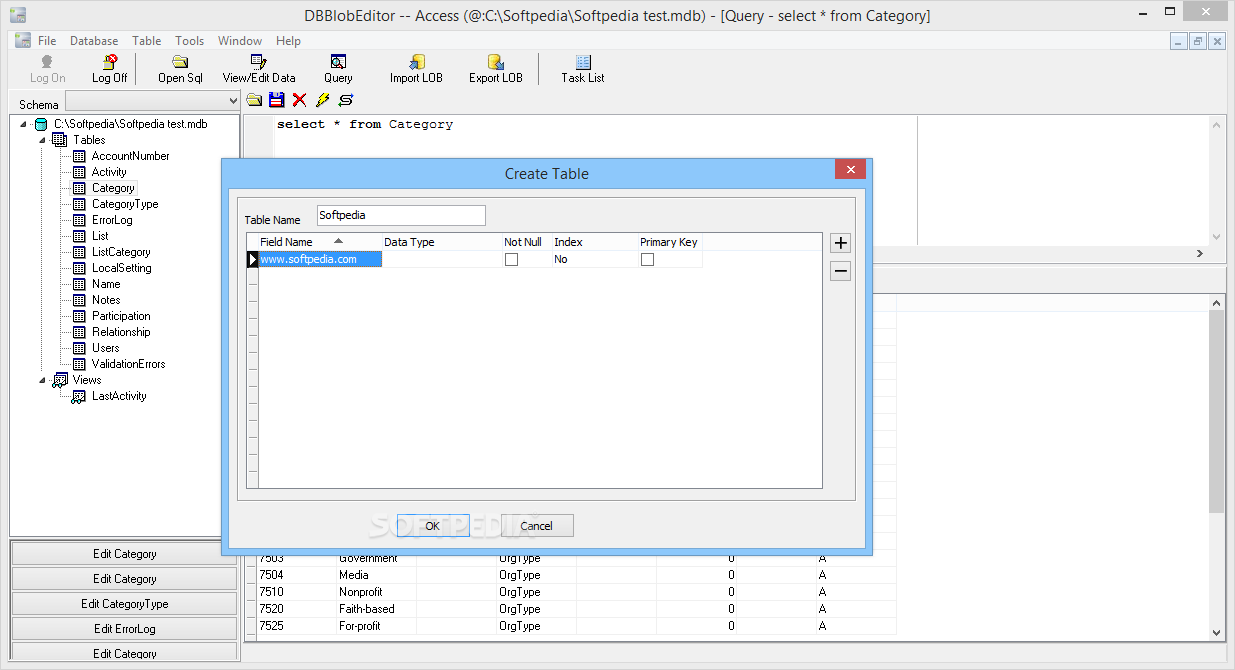
Task: Click the Edit ErrorLog button
Action: tap(125, 629)
